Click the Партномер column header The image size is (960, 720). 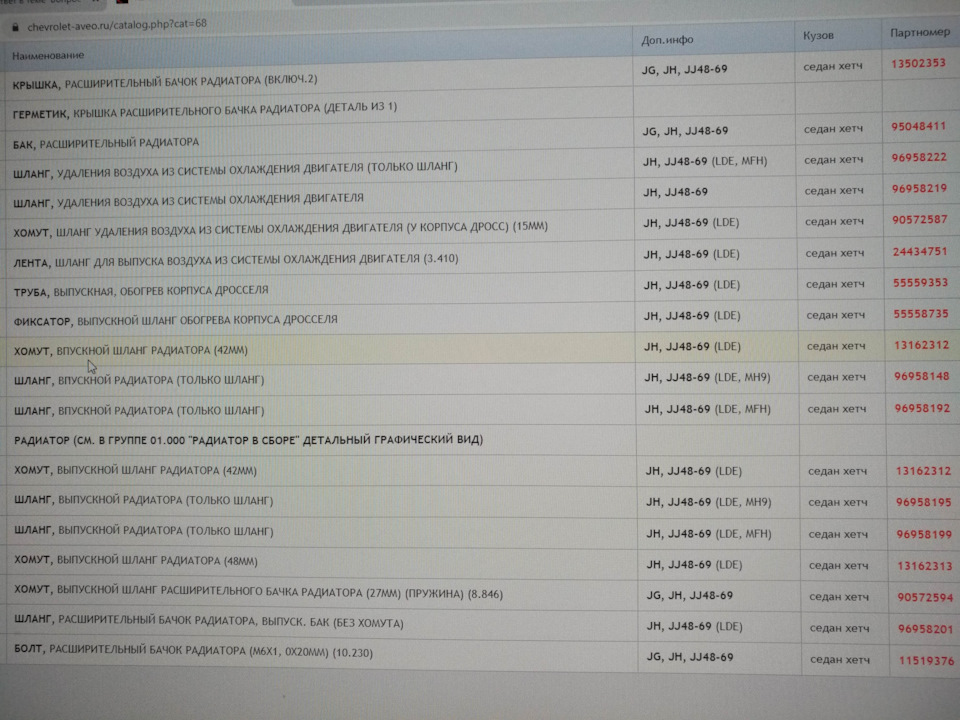point(920,32)
